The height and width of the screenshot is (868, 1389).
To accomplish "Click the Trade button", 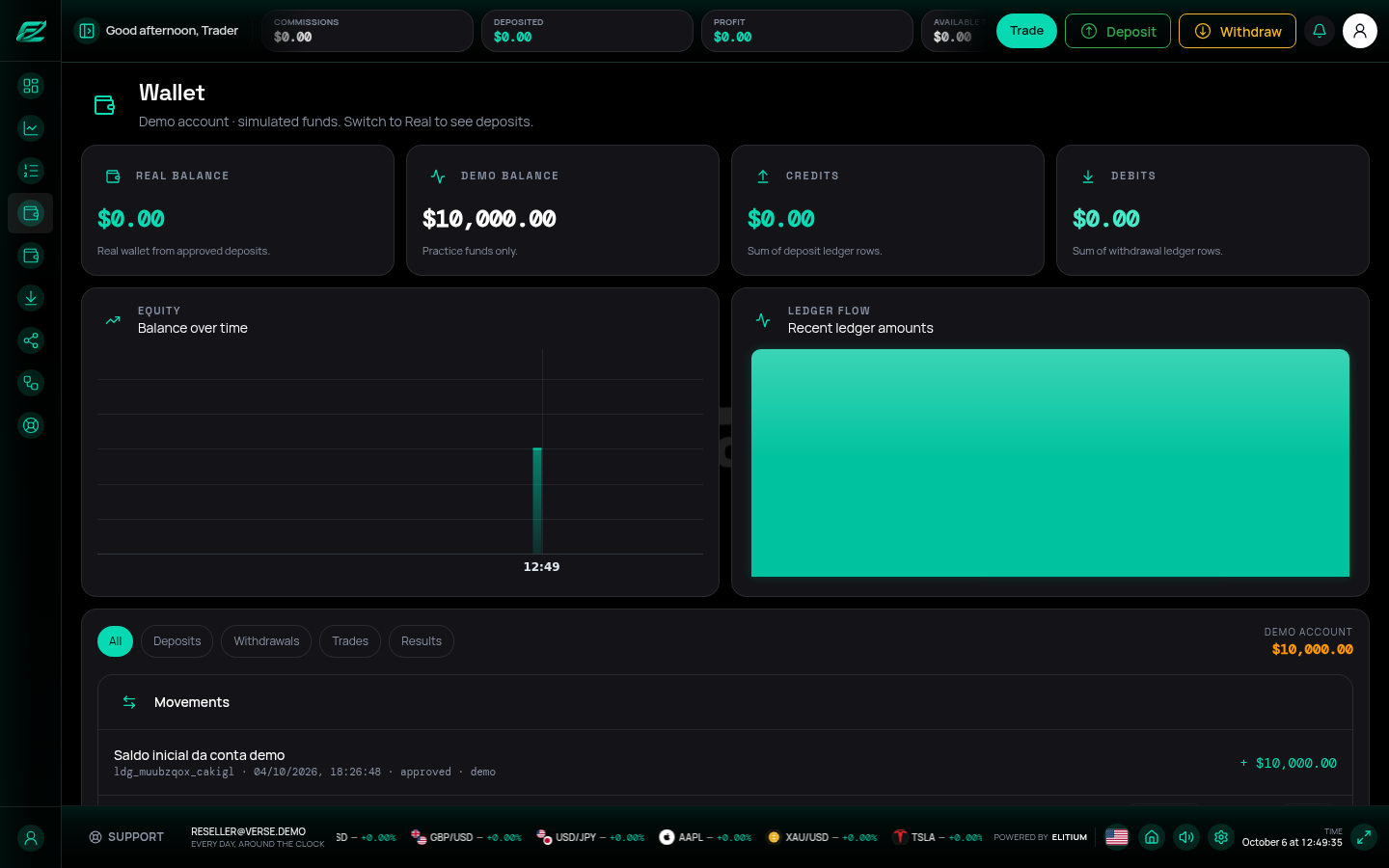I will tap(1026, 31).
